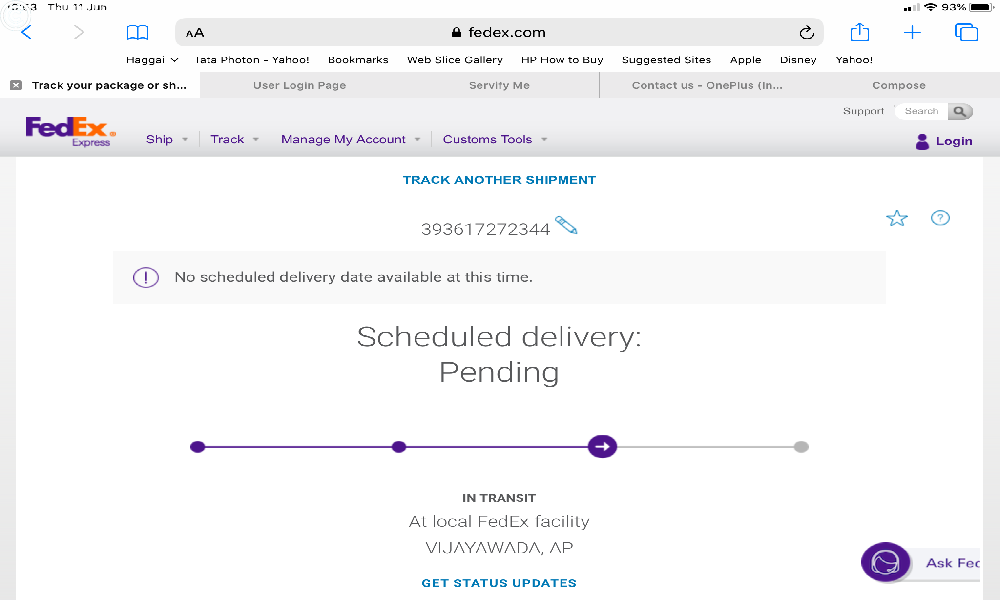Image resolution: width=1000 pixels, height=600 pixels.
Task: Edit tracking number with pencil icon
Action: (x=566, y=225)
